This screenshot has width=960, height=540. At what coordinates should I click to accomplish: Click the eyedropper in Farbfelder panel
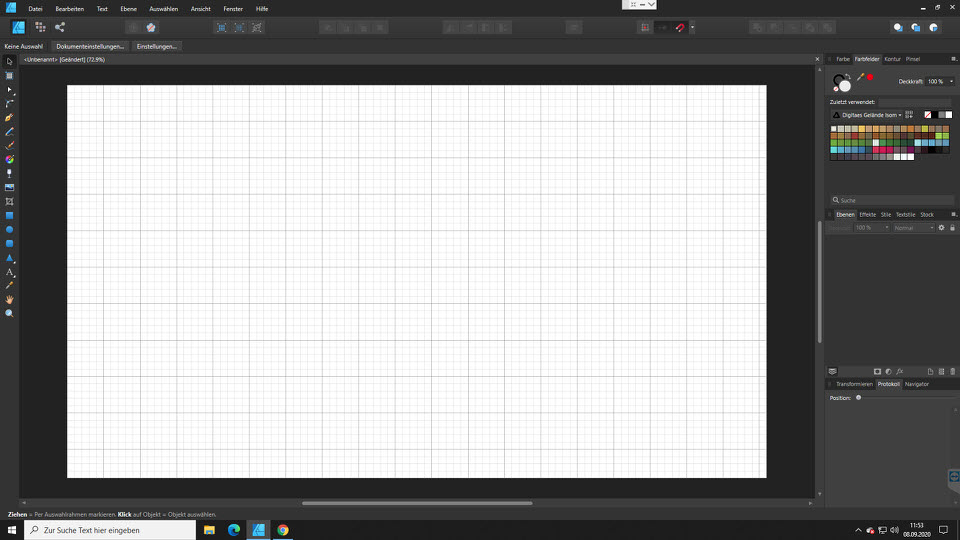point(860,77)
